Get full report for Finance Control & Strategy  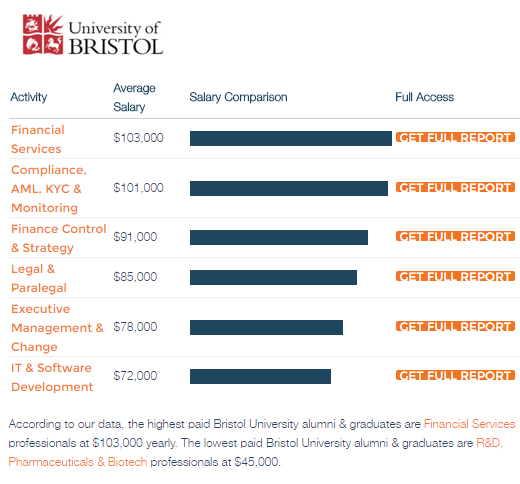pyautogui.click(x=455, y=236)
